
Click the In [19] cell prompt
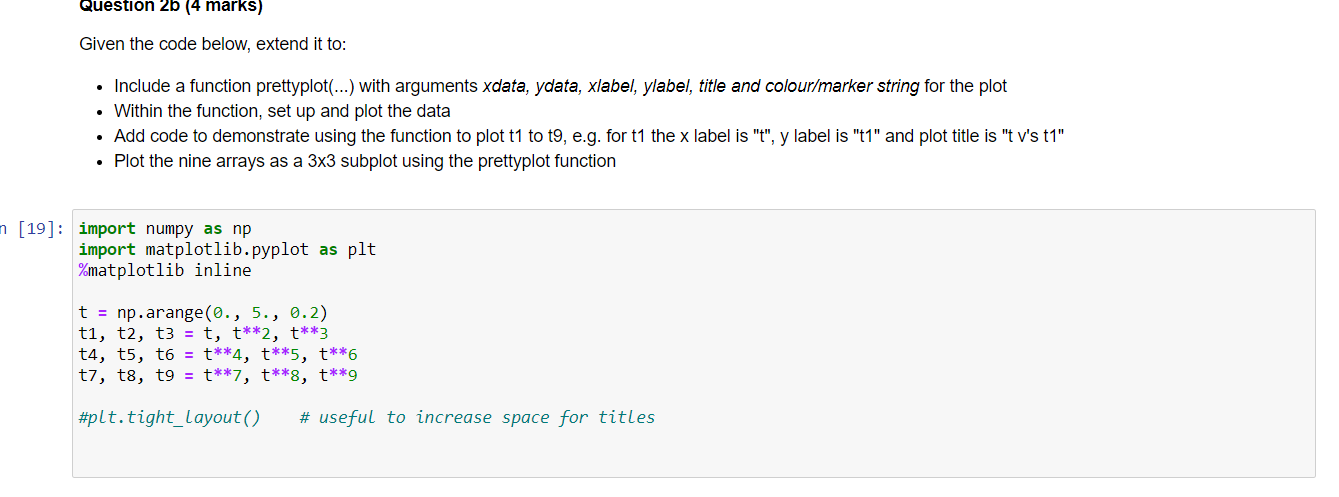pyautogui.click(x=32, y=229)
